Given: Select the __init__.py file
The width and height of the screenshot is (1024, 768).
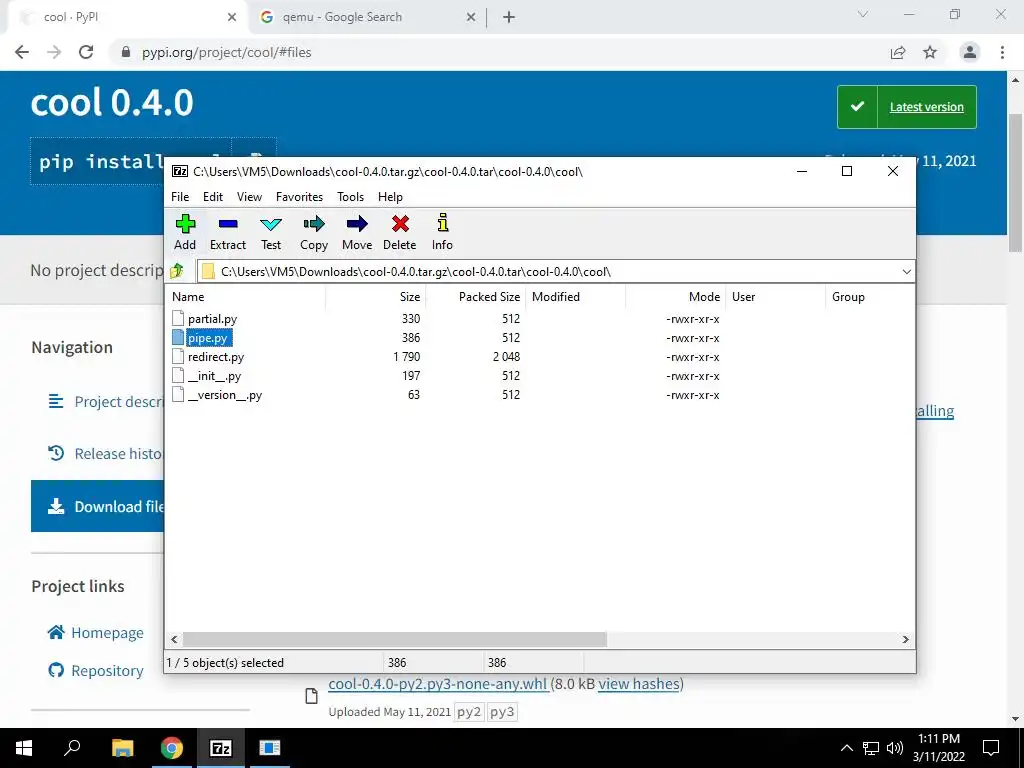Looking at the screenshot, I should pyautogui.click(x=215, y=376).
